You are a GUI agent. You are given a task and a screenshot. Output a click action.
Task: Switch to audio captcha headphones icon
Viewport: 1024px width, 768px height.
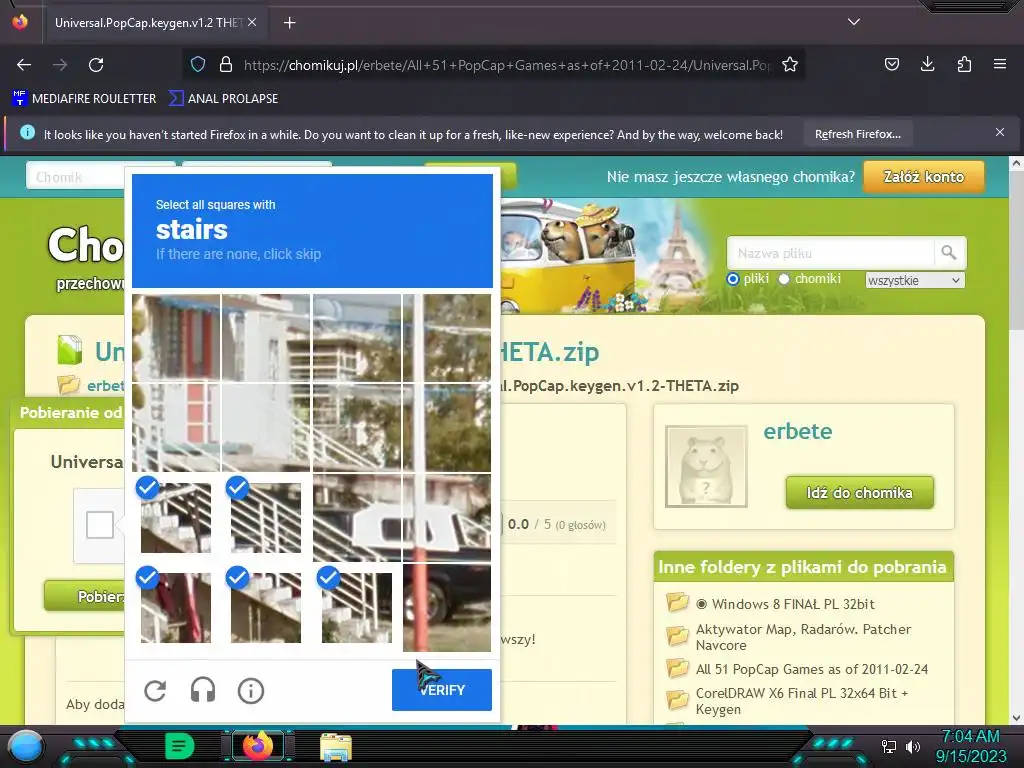[x=203, y=690]
